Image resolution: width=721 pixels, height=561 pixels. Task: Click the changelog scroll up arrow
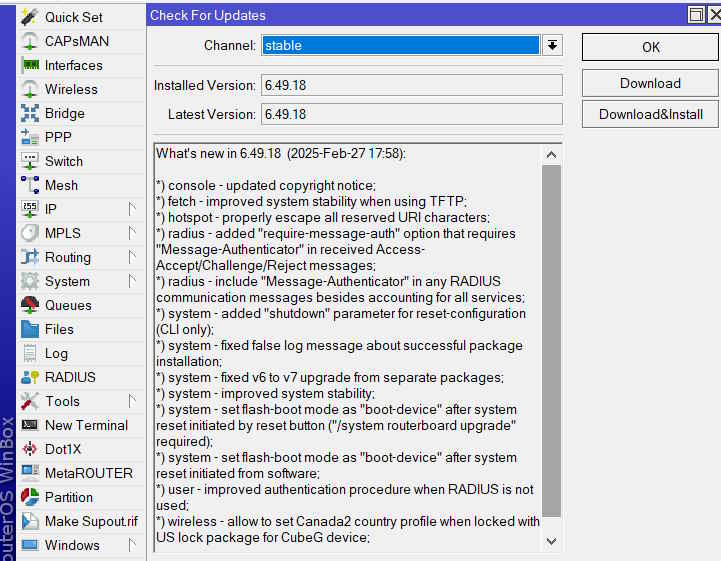pos(551,155)
